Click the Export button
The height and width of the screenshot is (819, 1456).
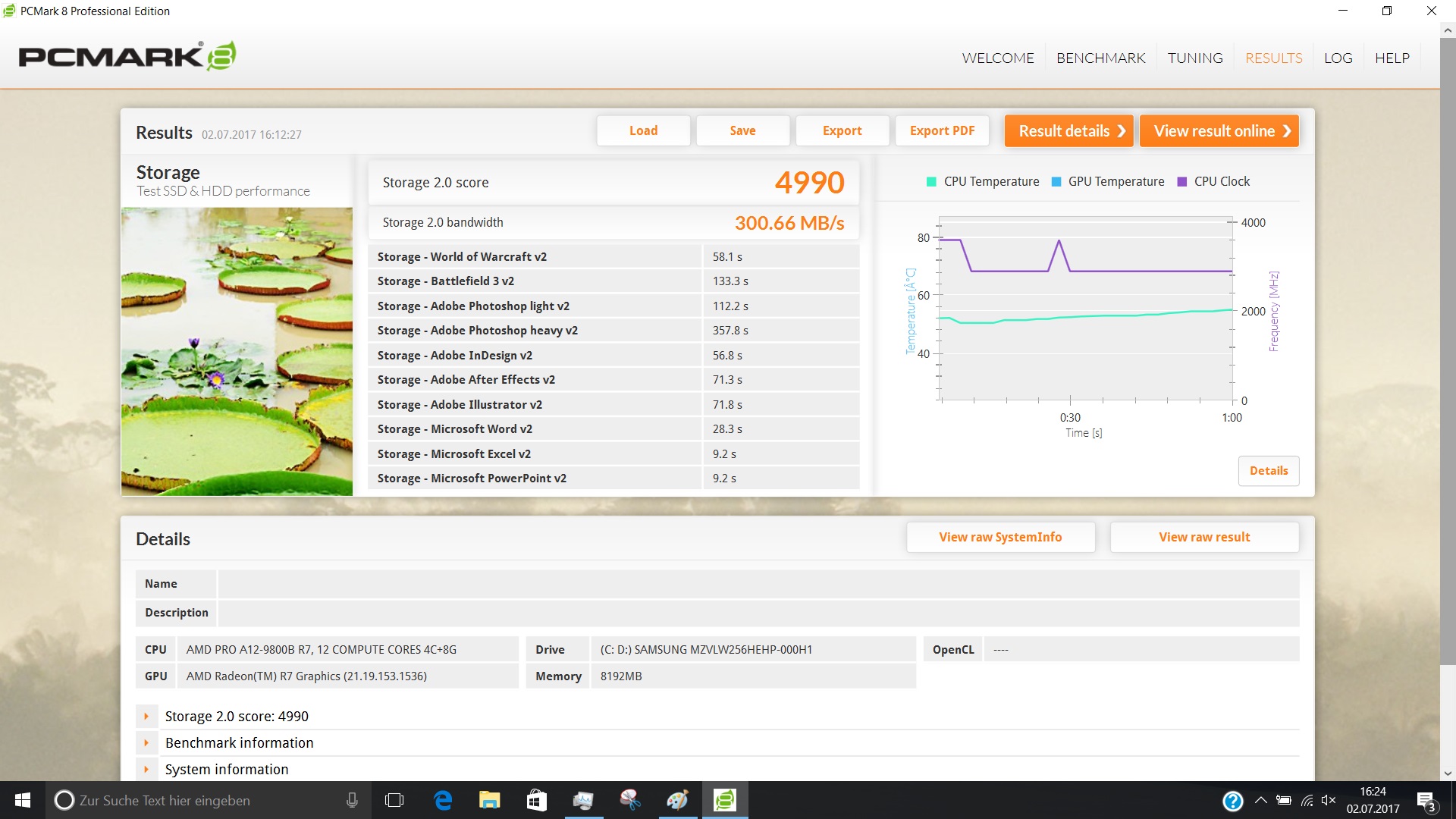842,130
